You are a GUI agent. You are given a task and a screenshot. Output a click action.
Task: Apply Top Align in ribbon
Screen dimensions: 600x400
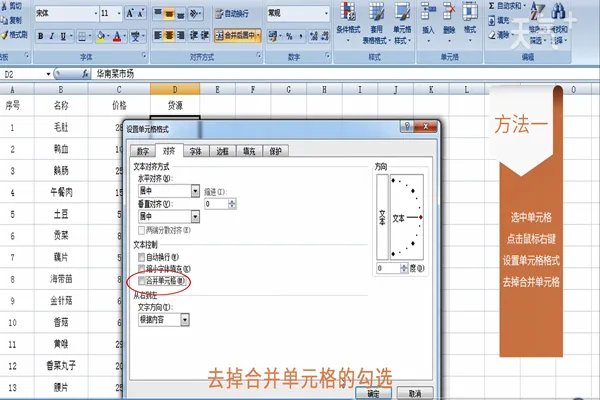tap(158, 14)
